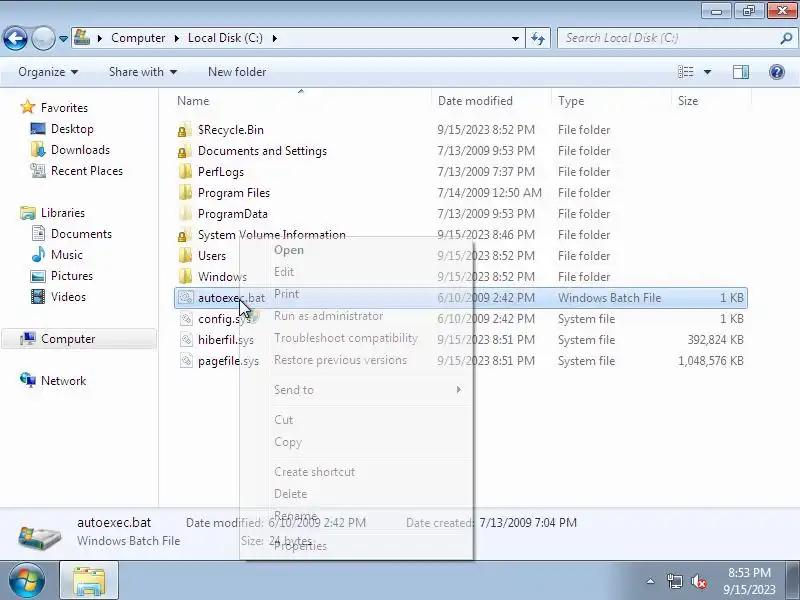Refresh the folder using the refresh button

coord(538,38)
